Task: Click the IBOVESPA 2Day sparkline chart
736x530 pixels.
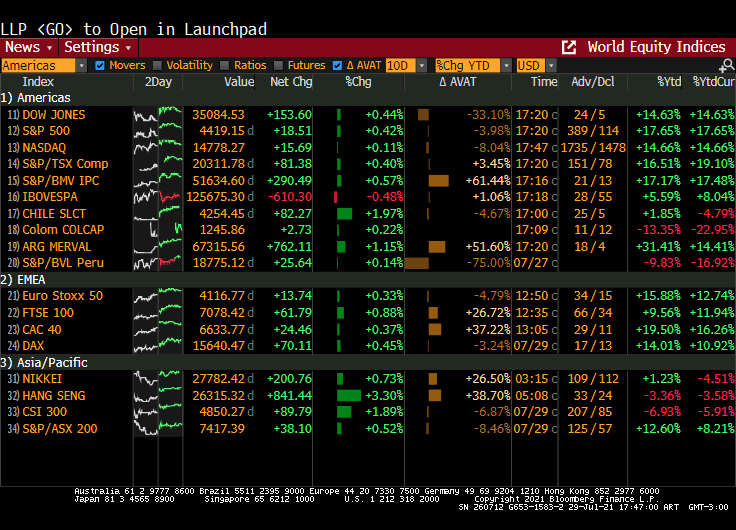Action: [x=158, y=197]
